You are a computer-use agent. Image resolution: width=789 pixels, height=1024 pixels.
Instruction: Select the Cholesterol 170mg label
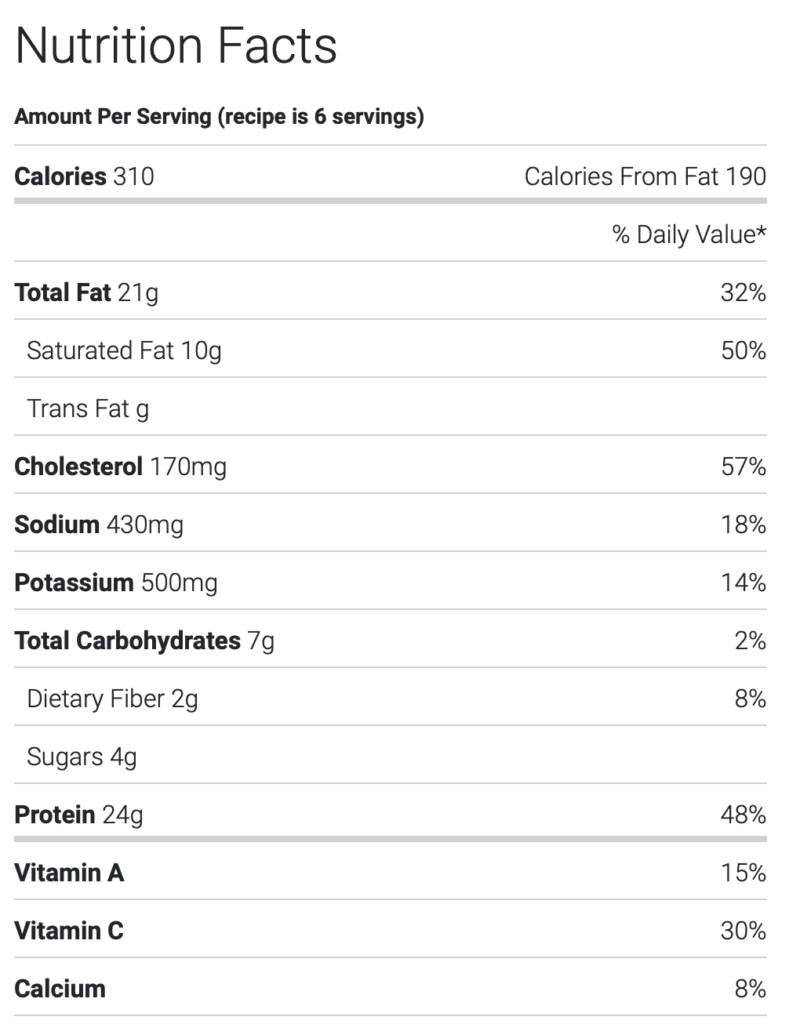pos(120,467)
